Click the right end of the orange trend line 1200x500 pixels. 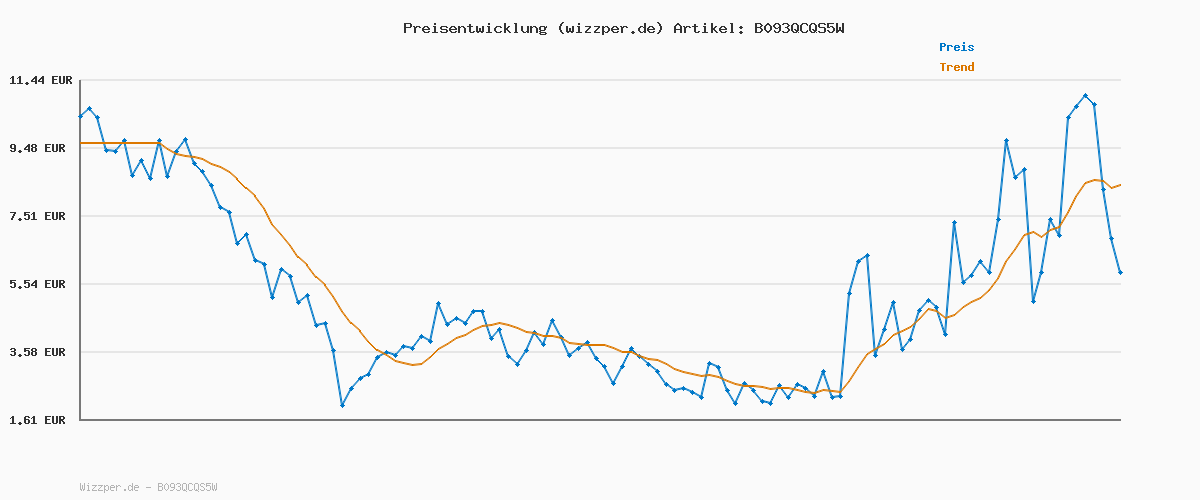pos(1120,184)
